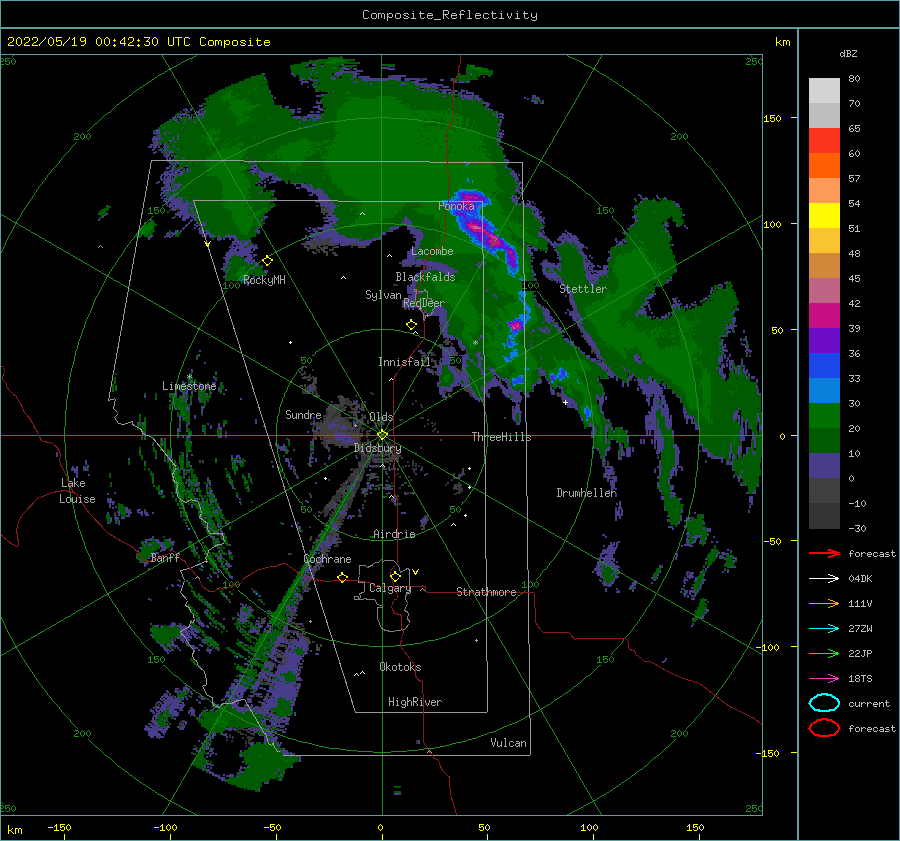Click the 22JP legend label
This screenshot has height=841, width=900.
860,653
